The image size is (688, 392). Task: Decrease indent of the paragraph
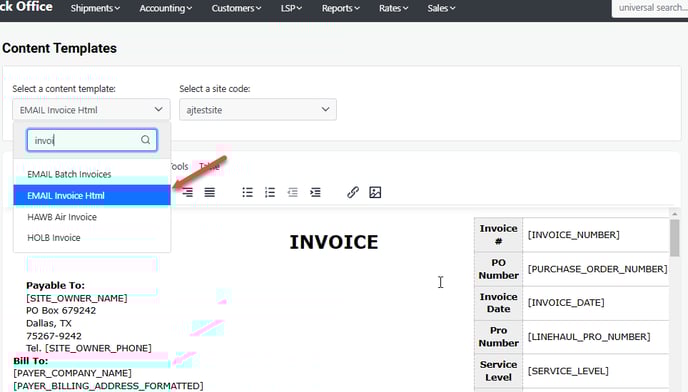tap(293, 192)
